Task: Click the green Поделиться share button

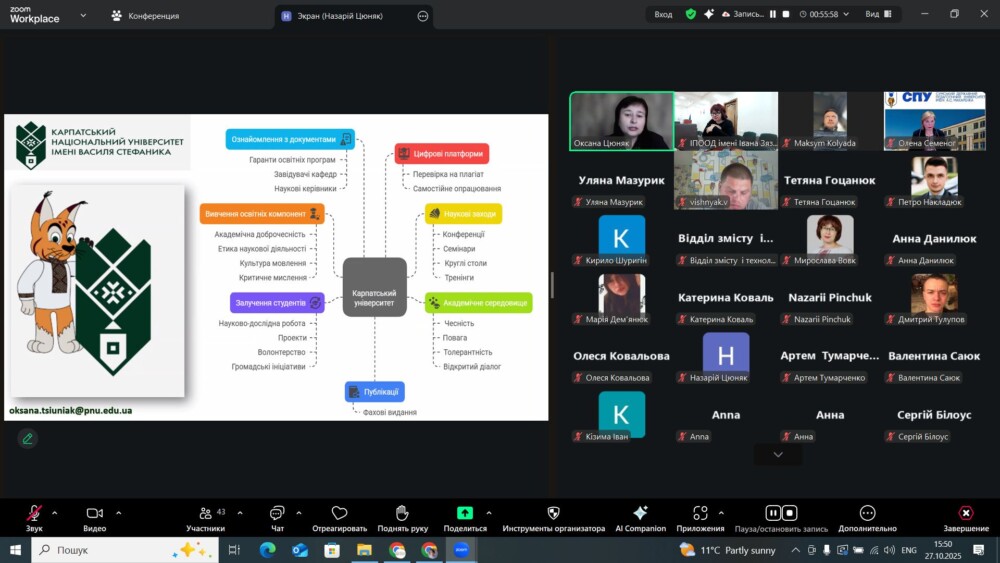Action: point(465,514)
